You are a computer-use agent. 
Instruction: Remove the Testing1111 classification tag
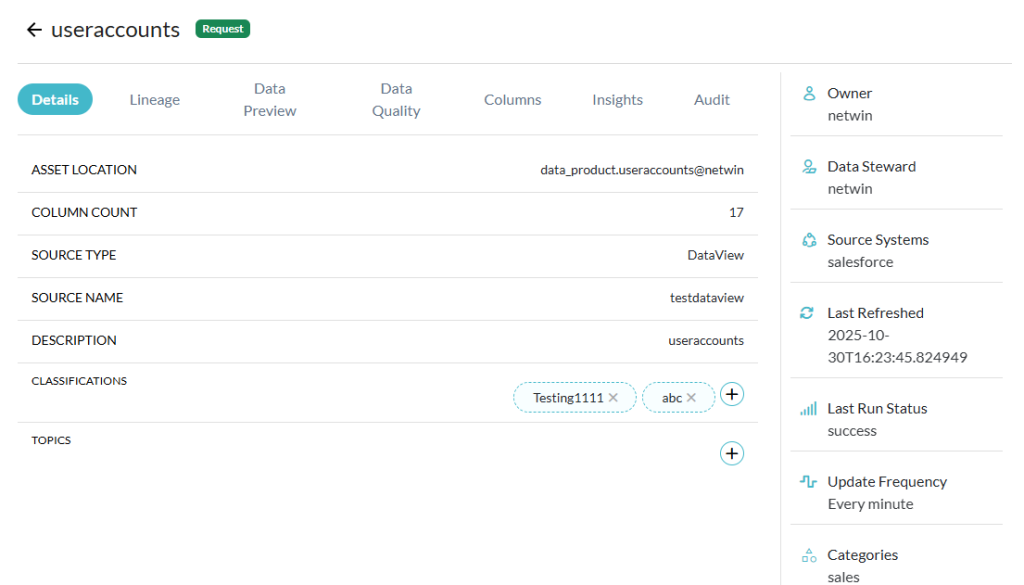coord(614,397)
